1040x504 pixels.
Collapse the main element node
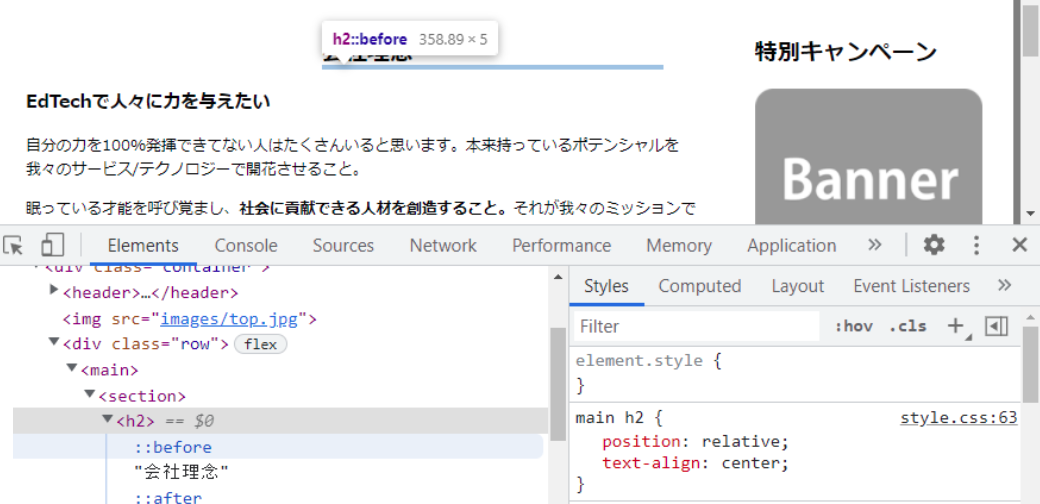(72, 367)
